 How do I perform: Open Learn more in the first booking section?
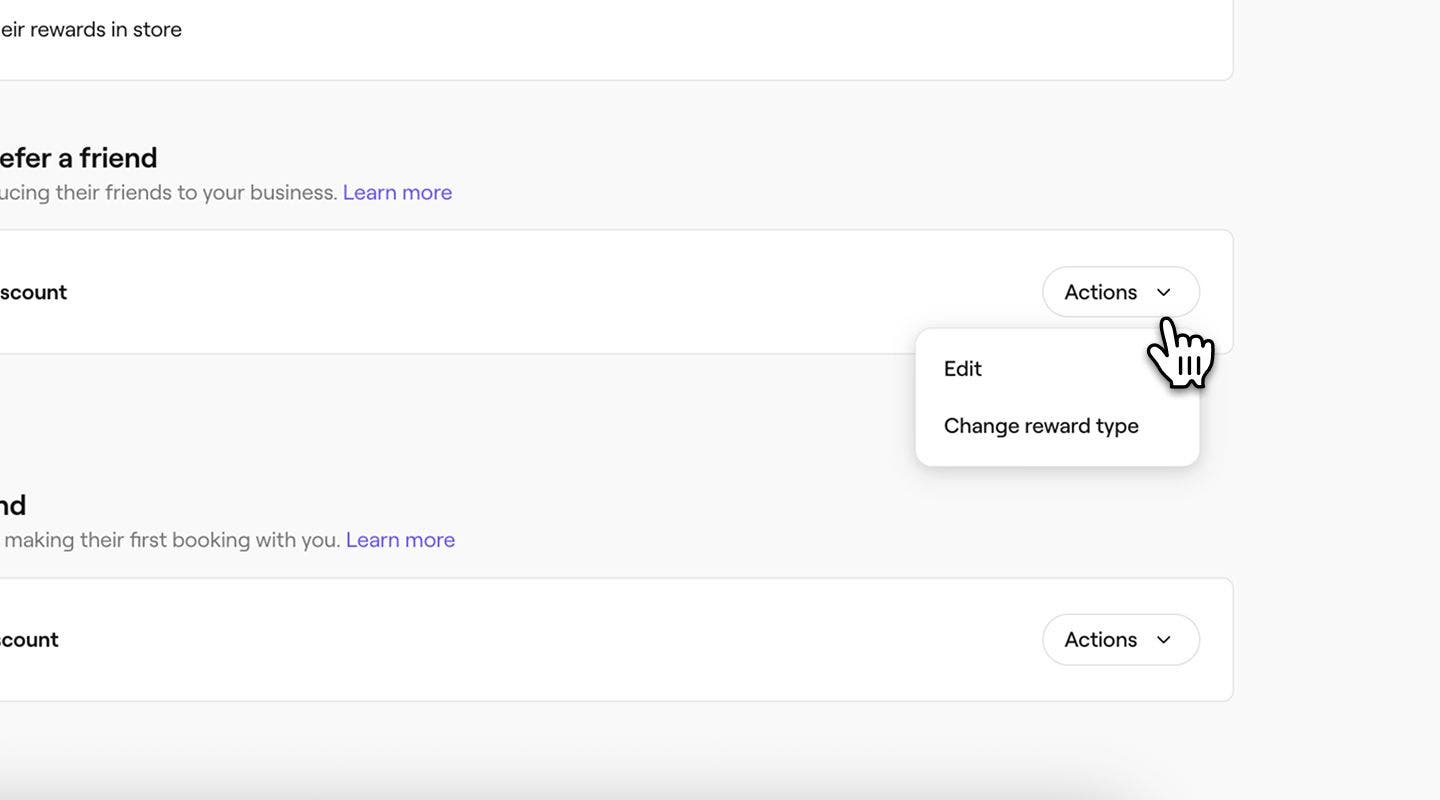coord(400,539)
